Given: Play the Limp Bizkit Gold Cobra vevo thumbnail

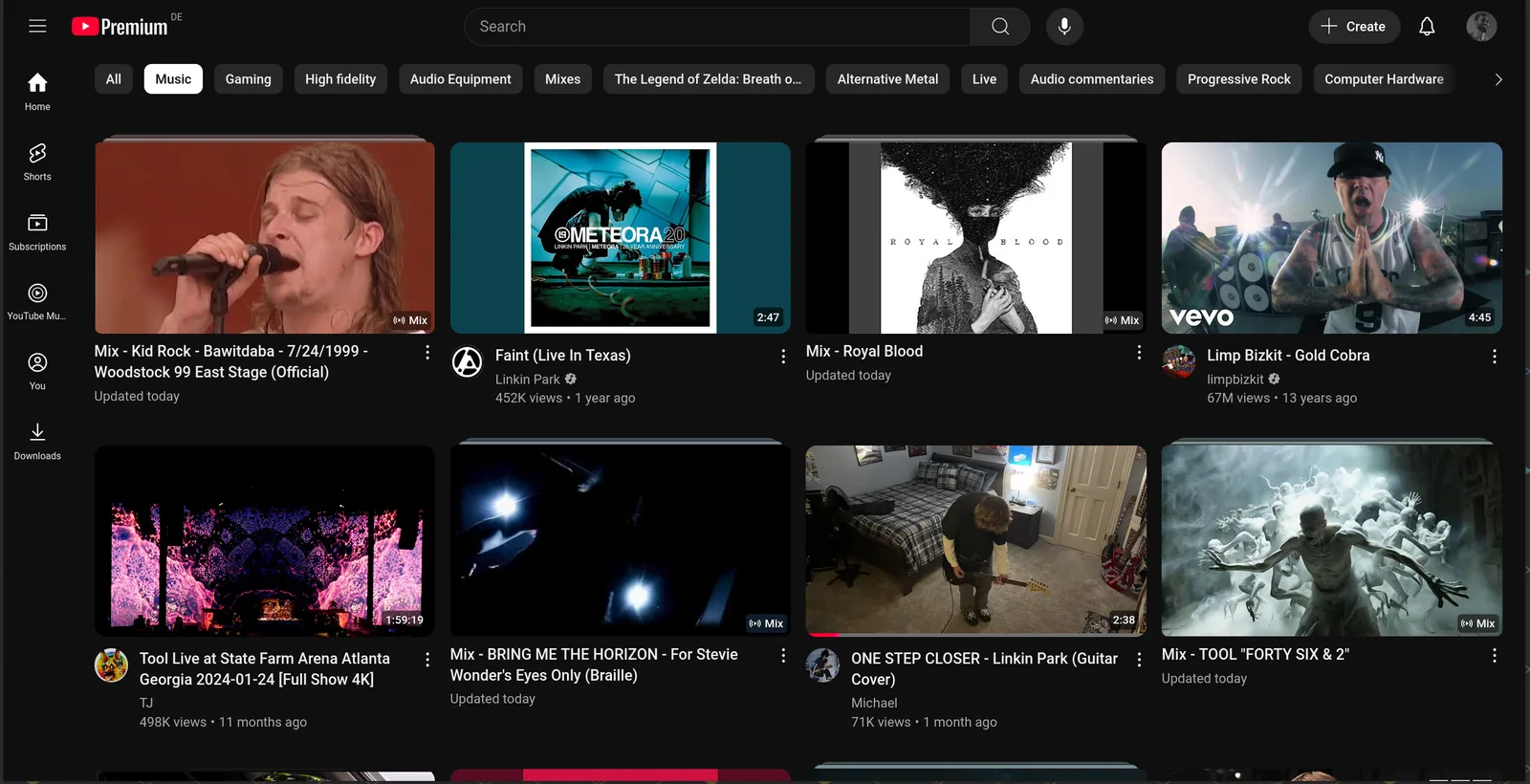Looking at the screenshot, I should pos(1332,238).
